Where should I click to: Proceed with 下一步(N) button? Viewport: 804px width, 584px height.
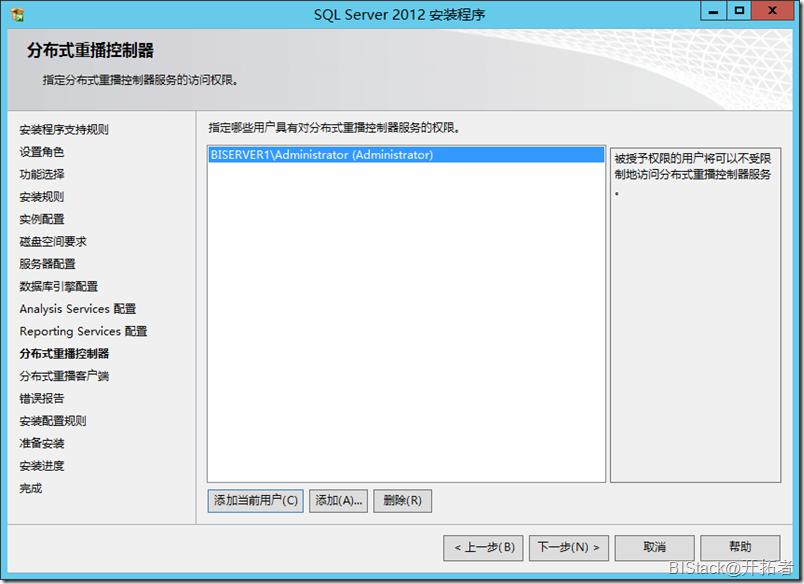pos(569,548)
